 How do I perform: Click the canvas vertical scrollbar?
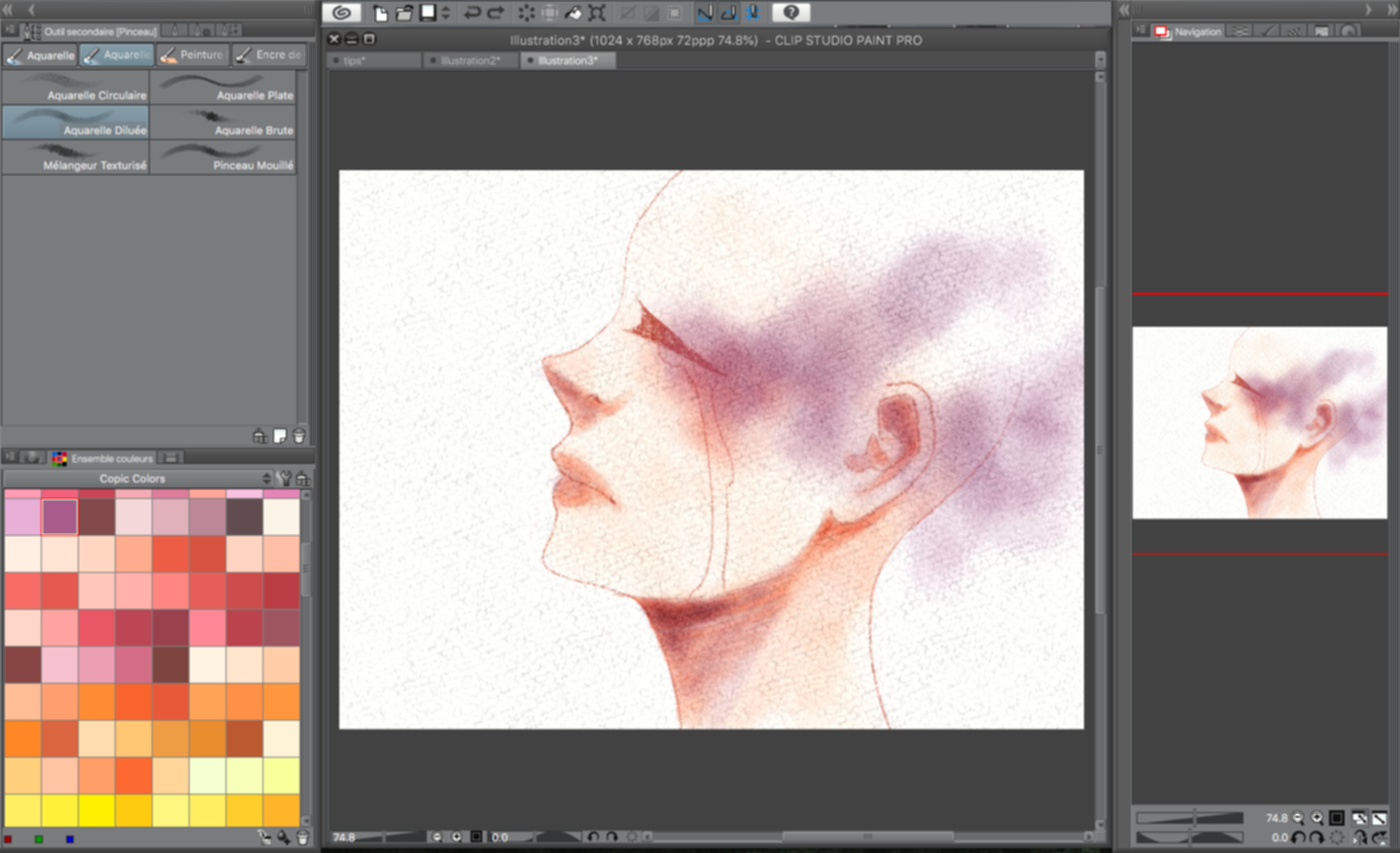click(x=1101, y=450)
